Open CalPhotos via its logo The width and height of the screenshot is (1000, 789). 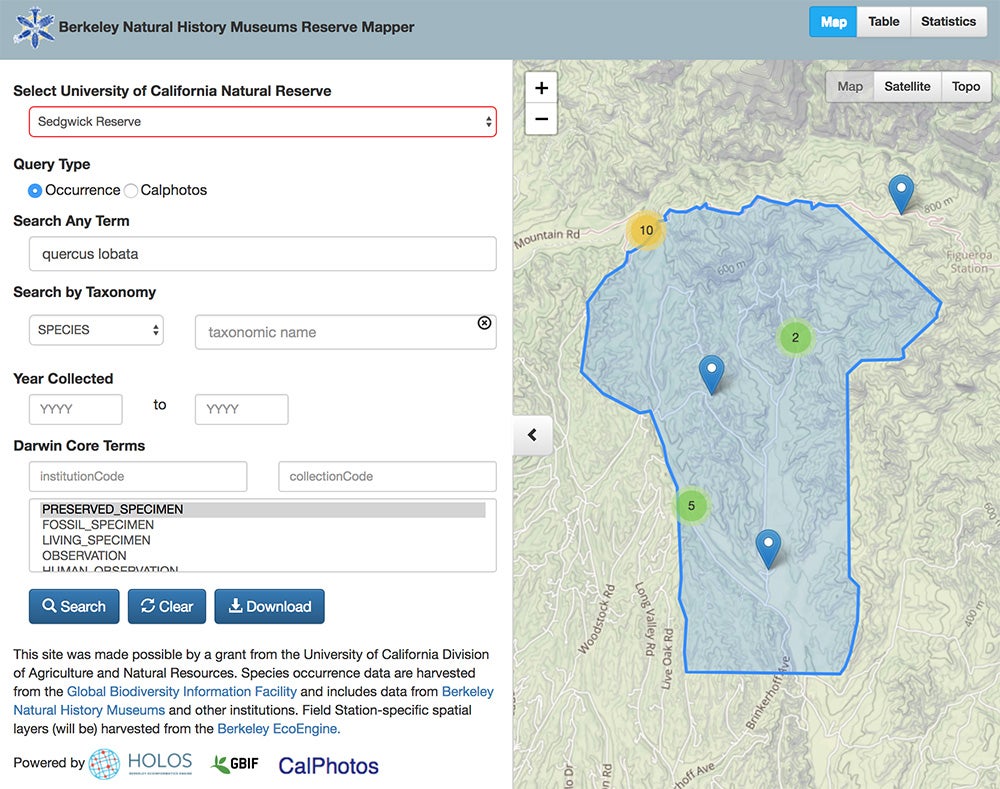tap(328, 764)
